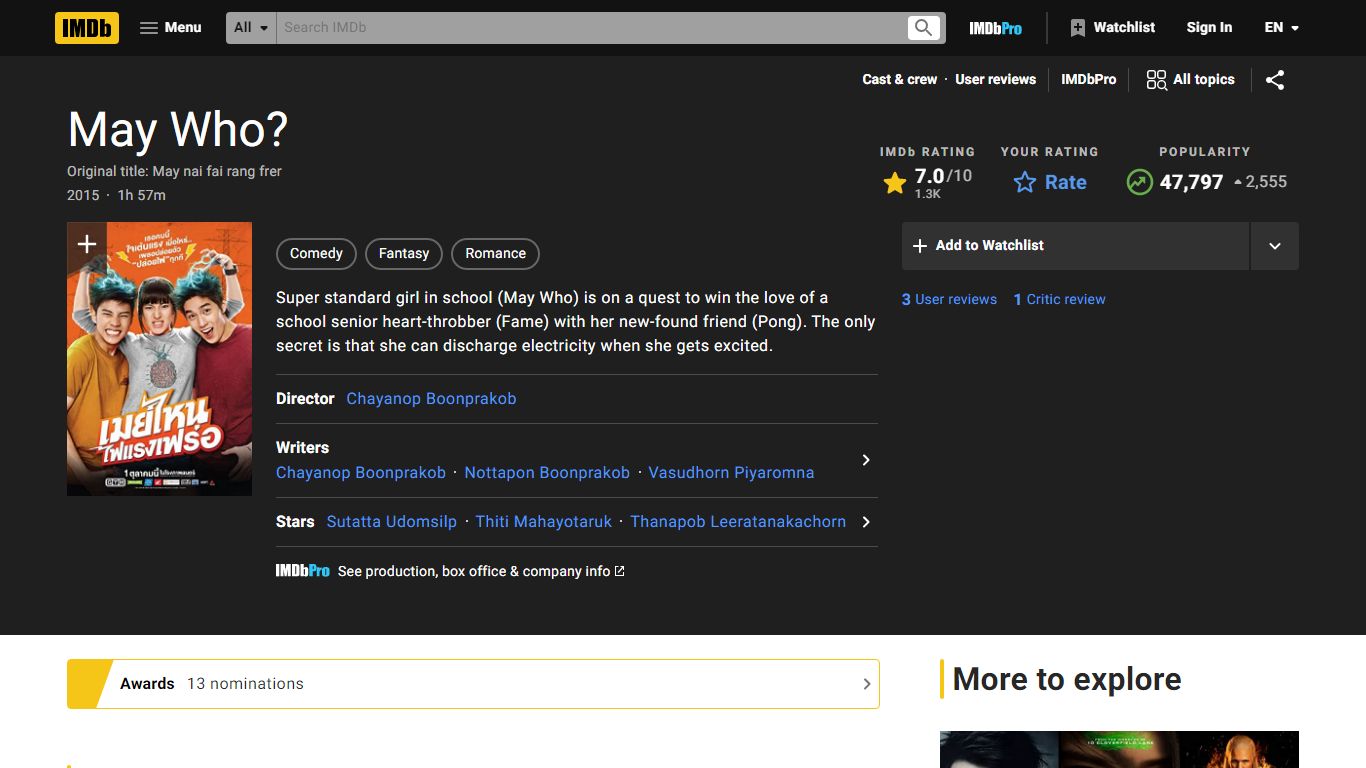
Task: Open writer Nottapon Boonprakob
Action: tap(547, 472)
